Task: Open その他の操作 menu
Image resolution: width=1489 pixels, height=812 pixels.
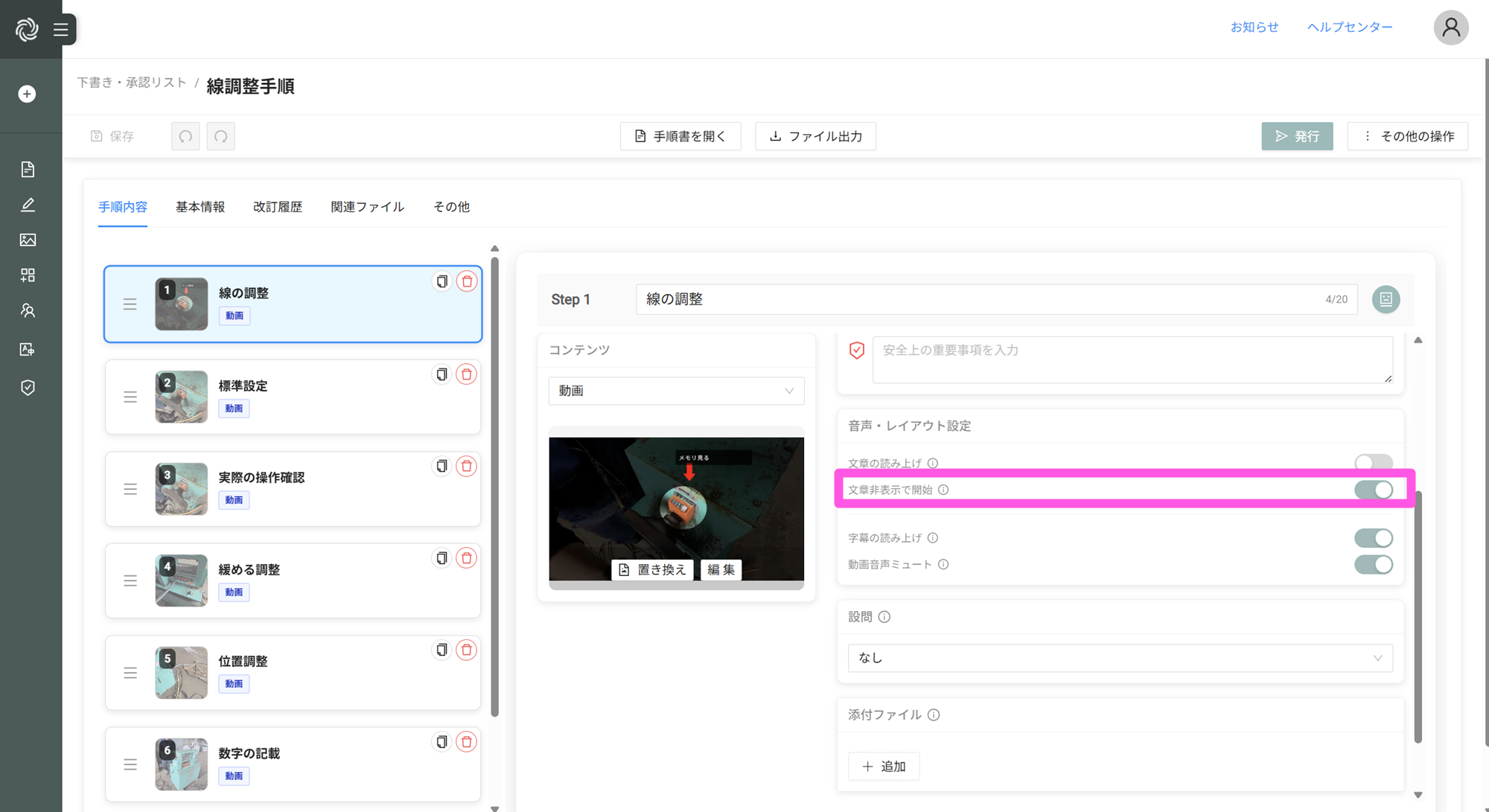Action: [1407, 136]
